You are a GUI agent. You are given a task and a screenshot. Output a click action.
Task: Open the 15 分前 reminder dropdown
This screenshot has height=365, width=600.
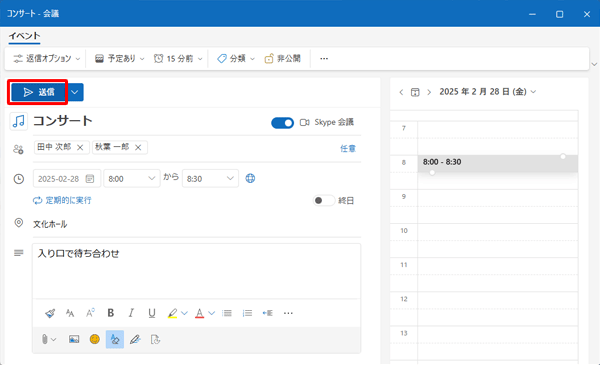point(178,59)
